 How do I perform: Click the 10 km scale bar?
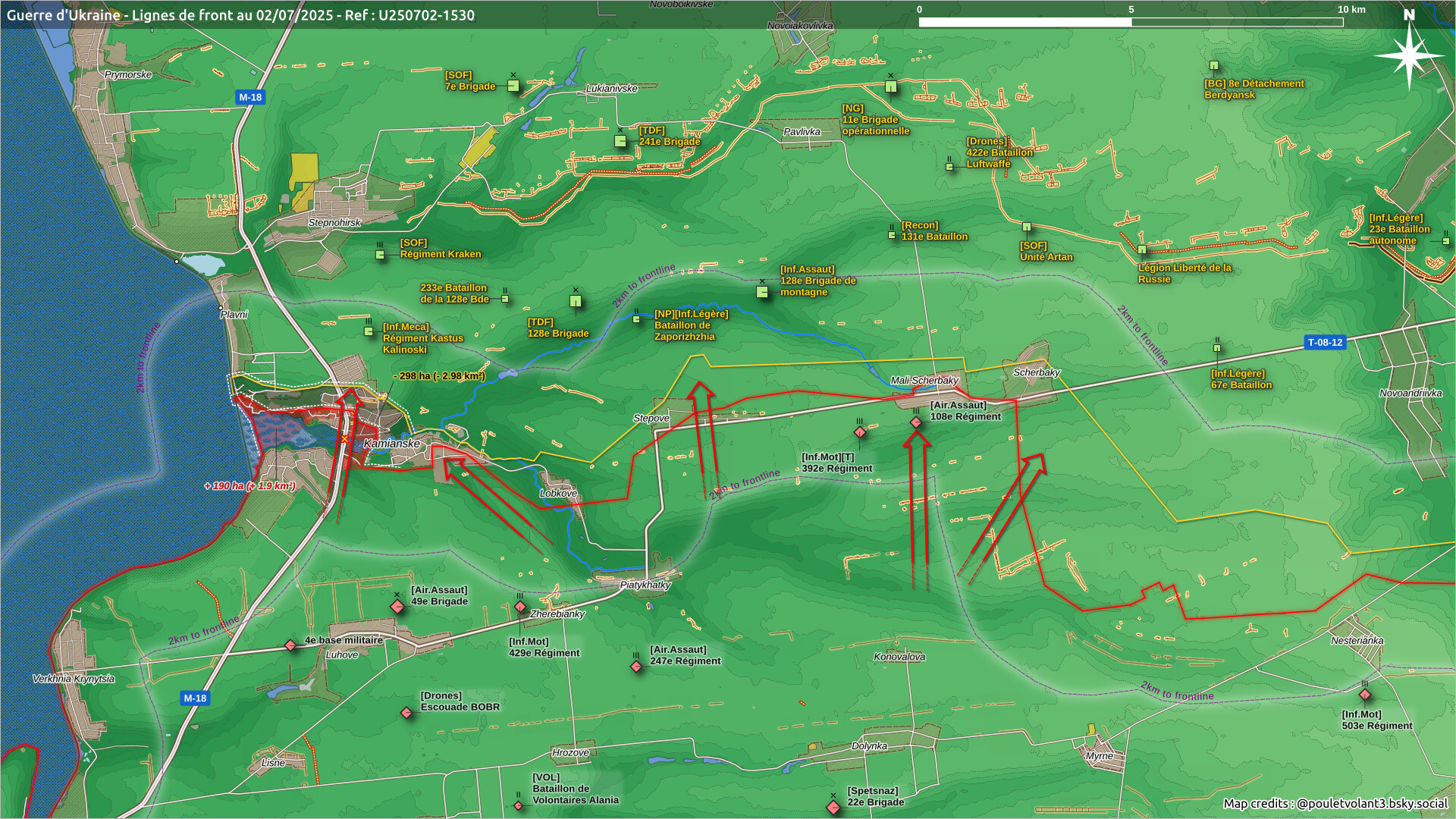coord(1131,22)
